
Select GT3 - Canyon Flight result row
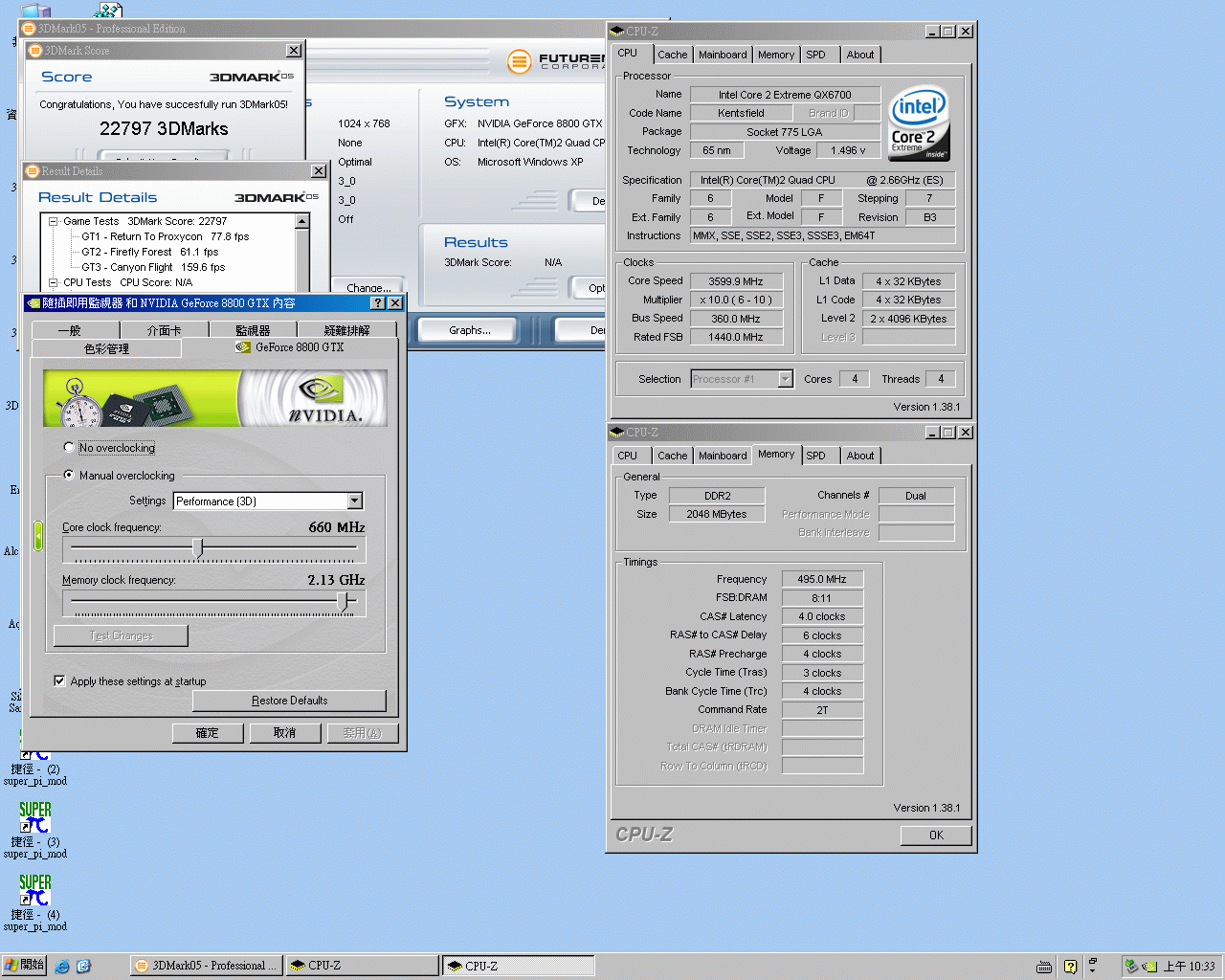click(153, 267)
